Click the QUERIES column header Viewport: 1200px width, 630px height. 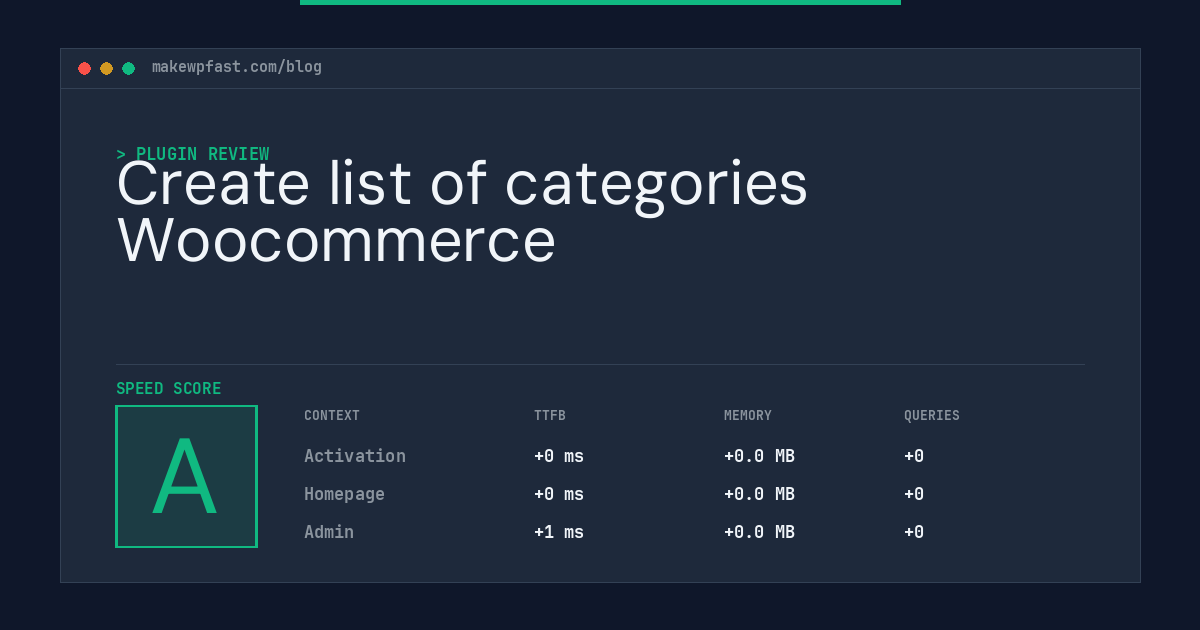932,415
